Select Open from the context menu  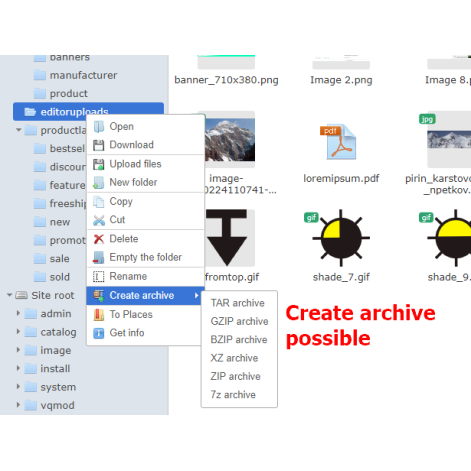click(145, 127)
